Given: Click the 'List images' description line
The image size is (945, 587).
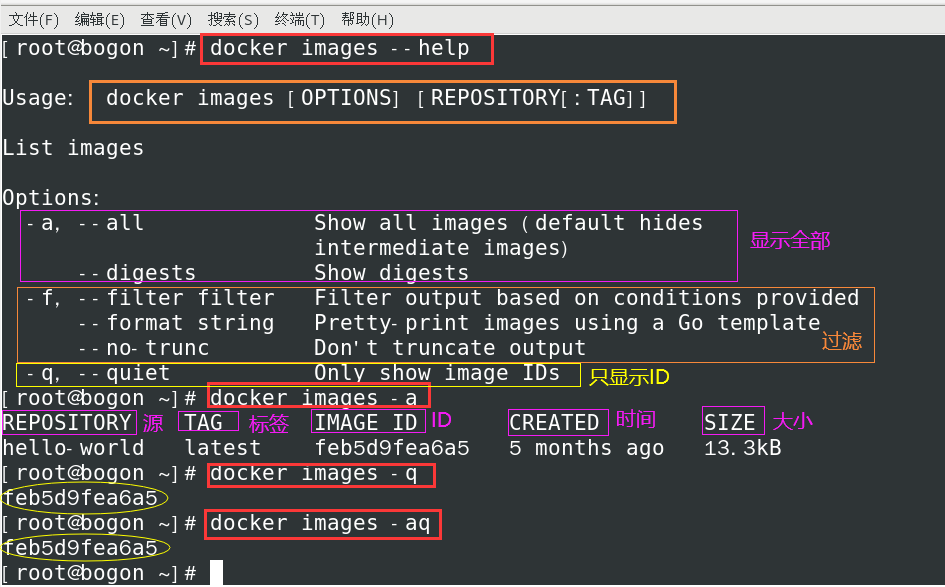Looking at the screenshot, I should (x=73, y=148).
